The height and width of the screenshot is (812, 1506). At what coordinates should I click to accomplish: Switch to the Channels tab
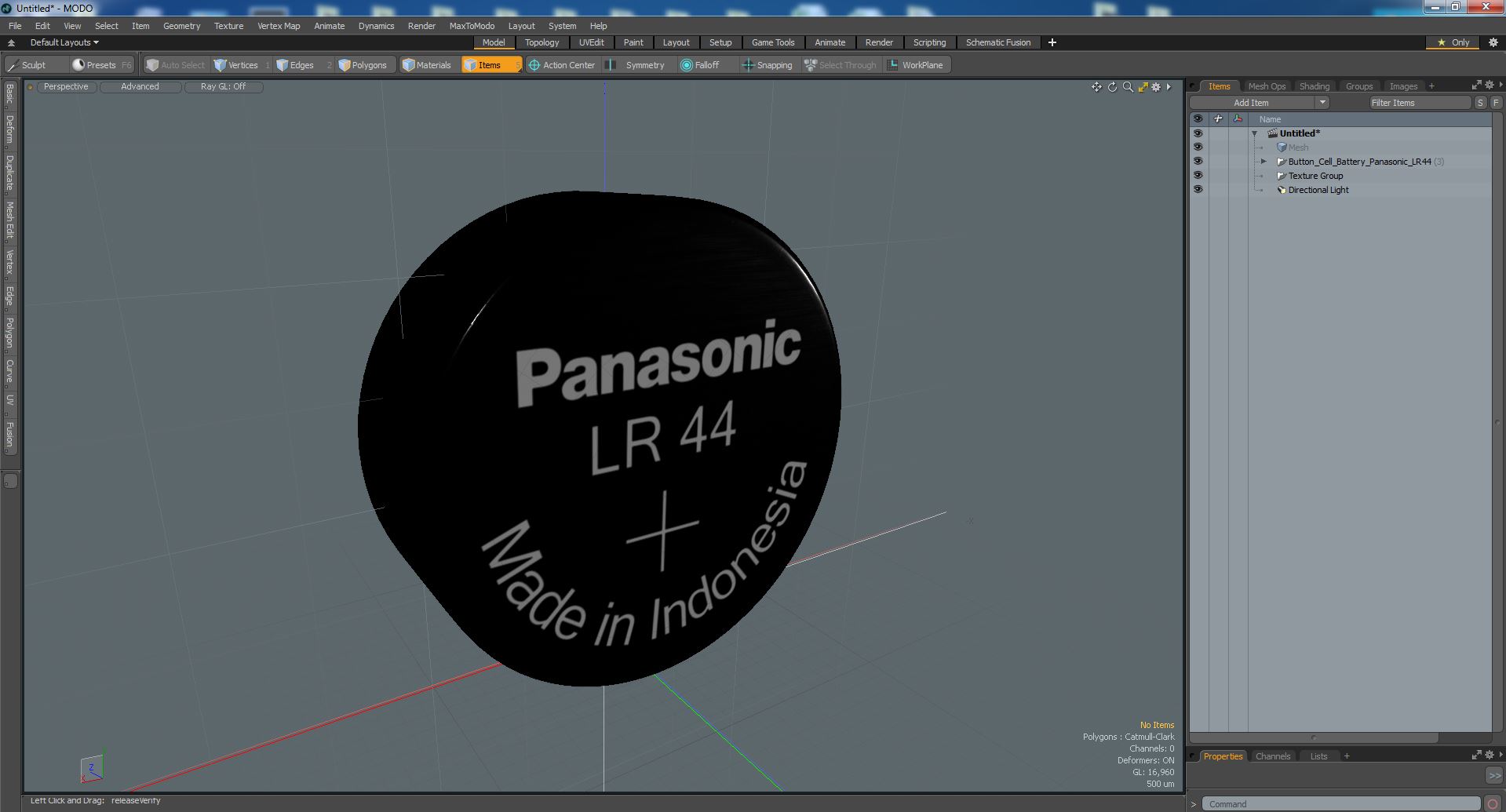1272,756
